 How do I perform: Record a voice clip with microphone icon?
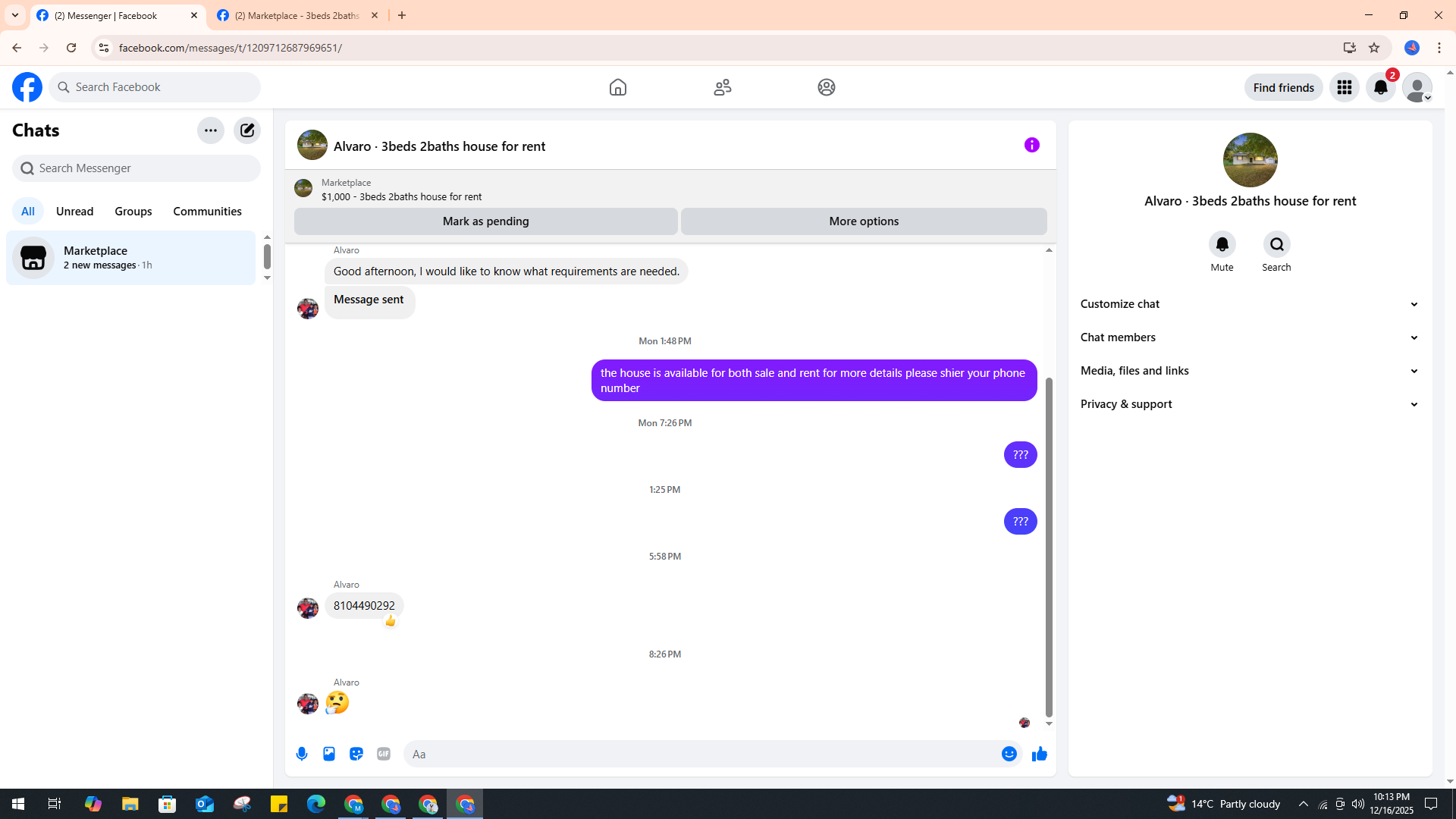point(302,754)
